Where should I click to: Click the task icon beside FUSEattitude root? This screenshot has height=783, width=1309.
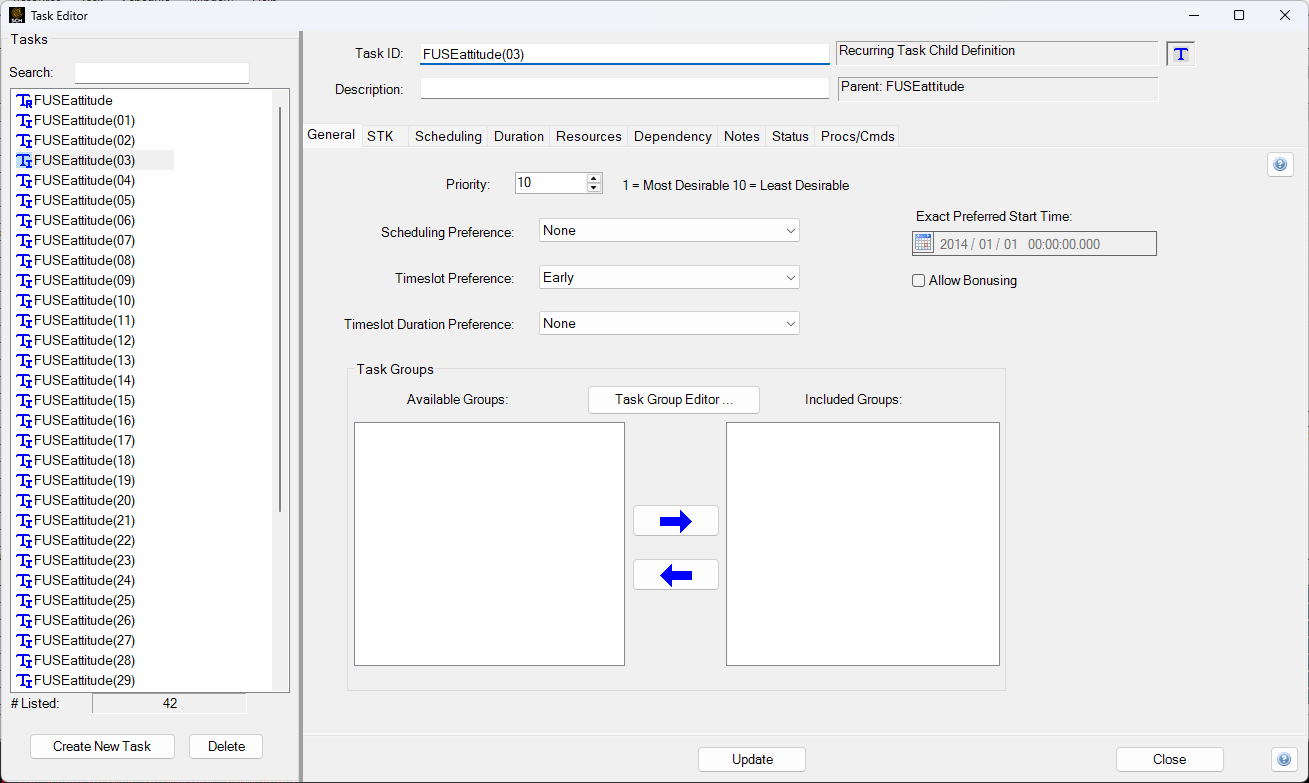(25, 100)
